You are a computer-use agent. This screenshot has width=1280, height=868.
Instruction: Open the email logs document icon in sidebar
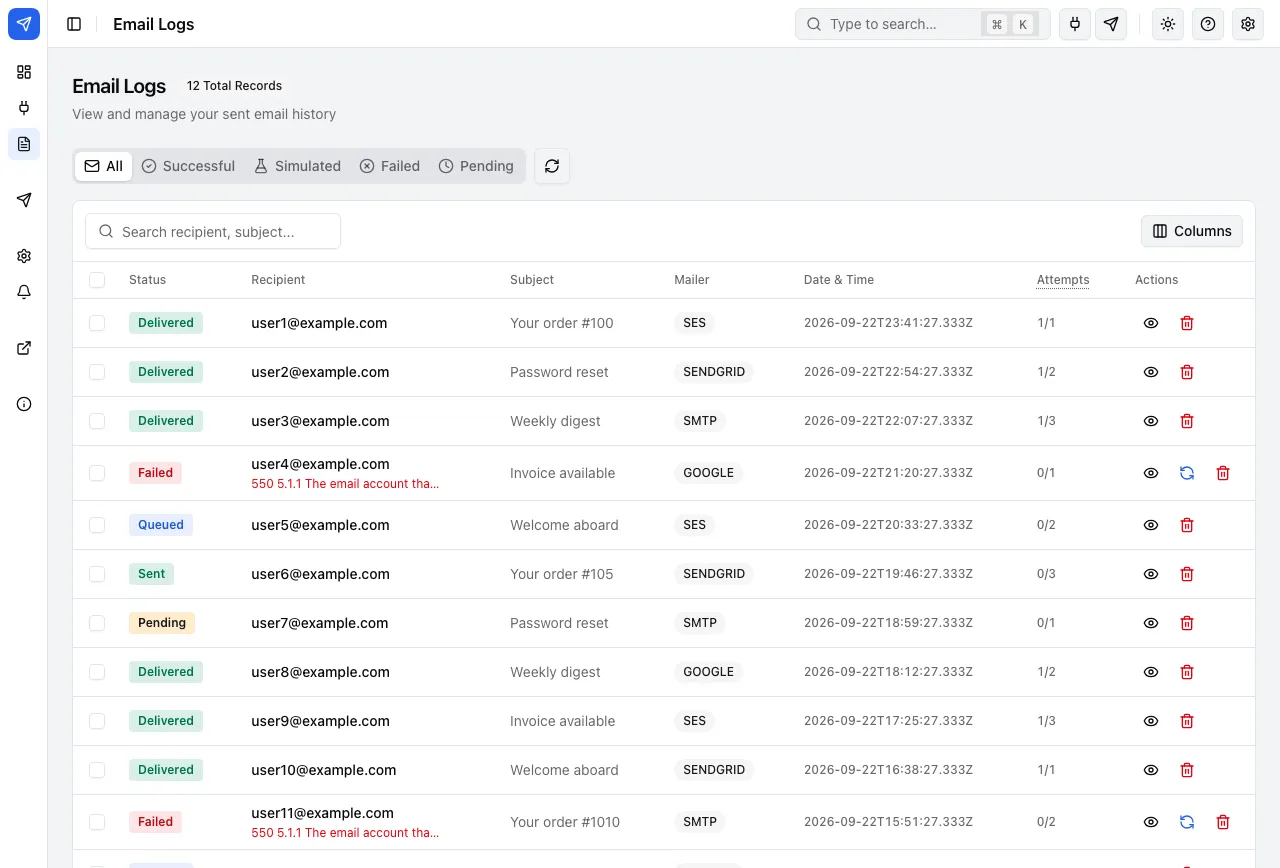click(24, 144)
